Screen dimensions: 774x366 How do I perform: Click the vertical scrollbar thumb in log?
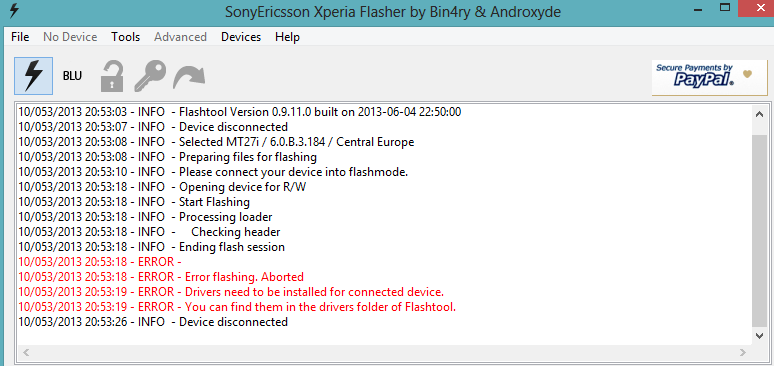point(760,229)
